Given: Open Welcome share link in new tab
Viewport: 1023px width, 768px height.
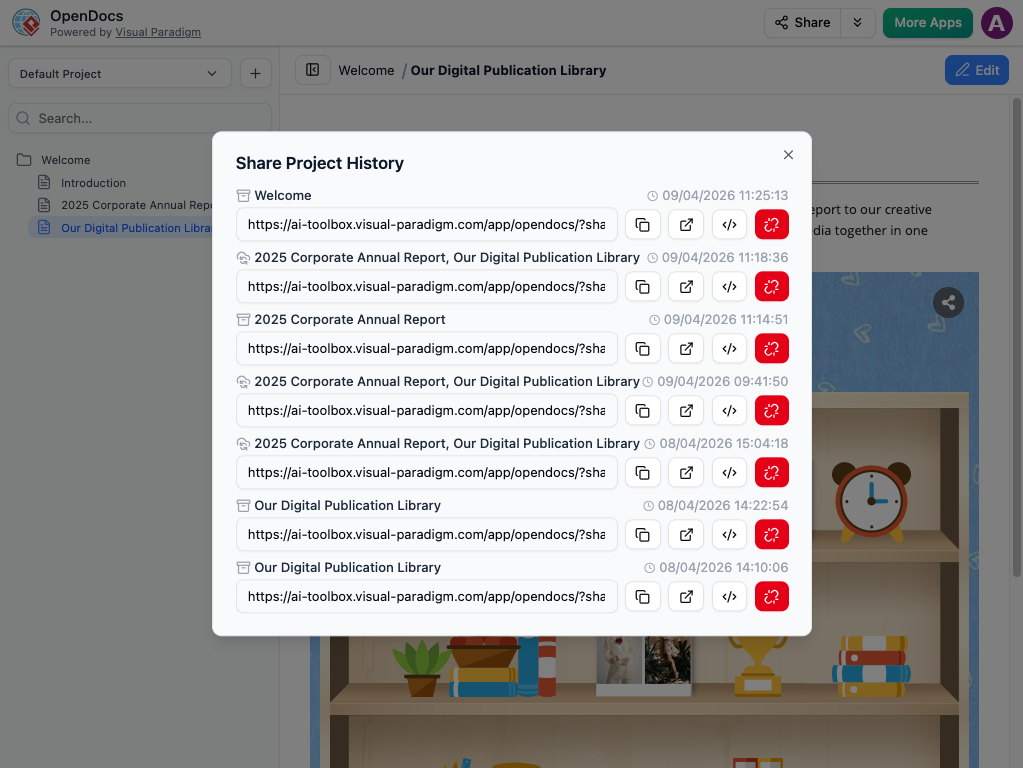Looking at the screenshot, I should click(x=686, y=225).
